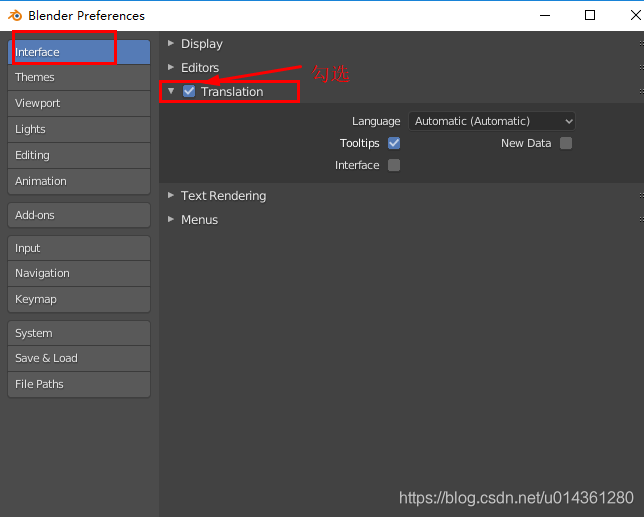Click the Language label

click(x=376, y=121)
